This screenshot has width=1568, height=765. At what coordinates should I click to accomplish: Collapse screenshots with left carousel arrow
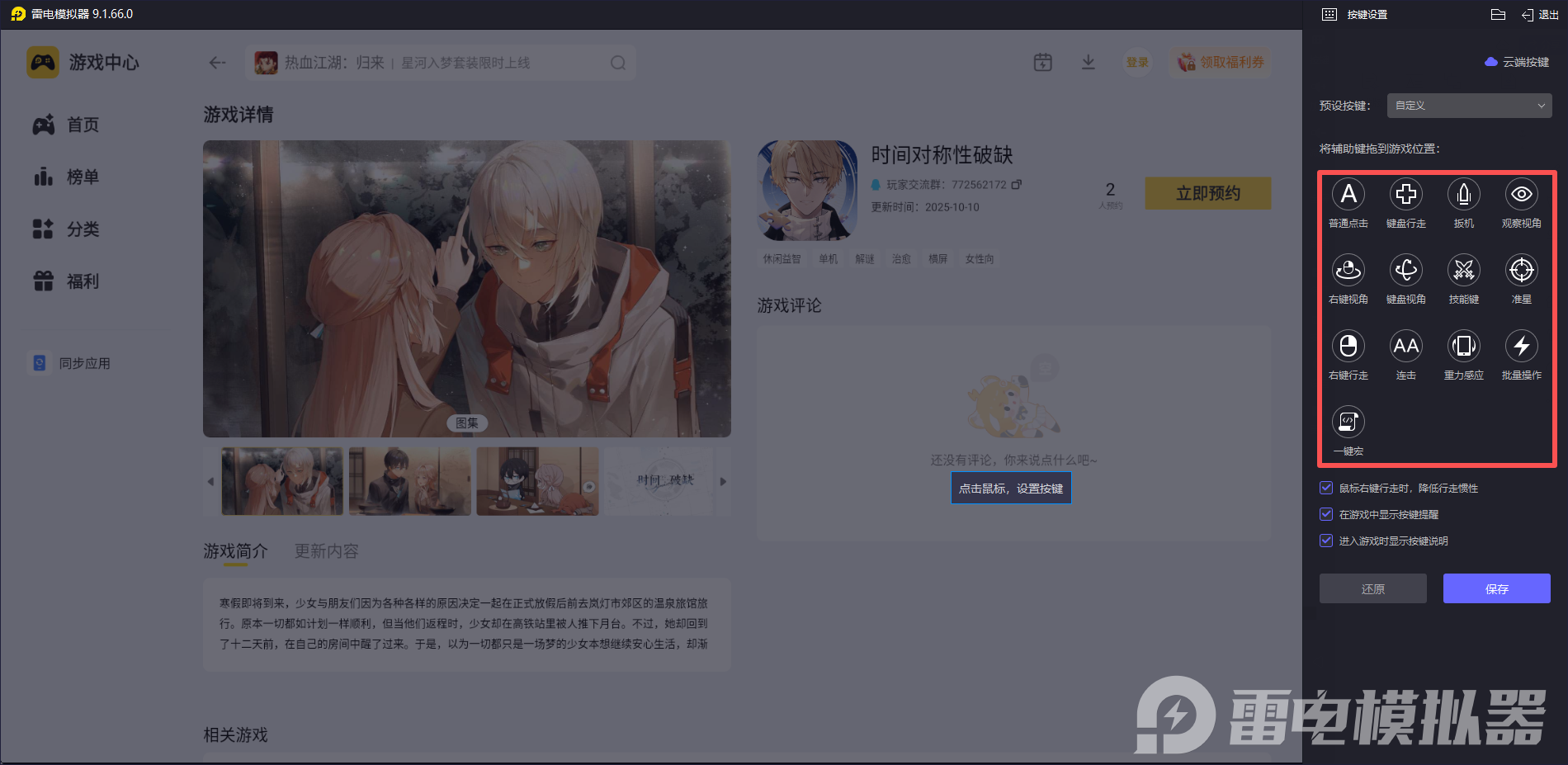point(210,481)
